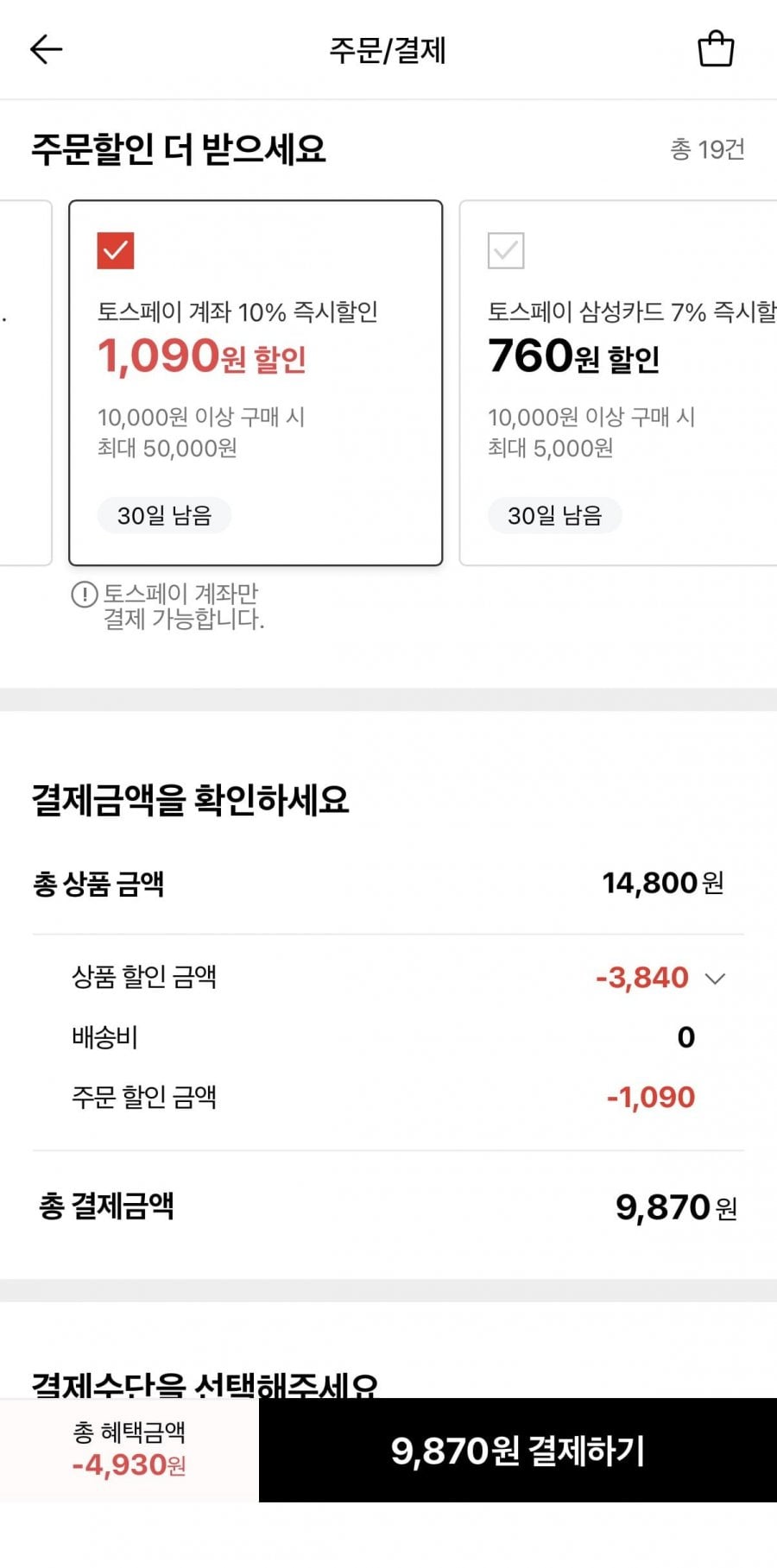The width and height of the screenshot is (777, 1568).
Task: Tap the 760원 할인 amount text
Action: 574,356
